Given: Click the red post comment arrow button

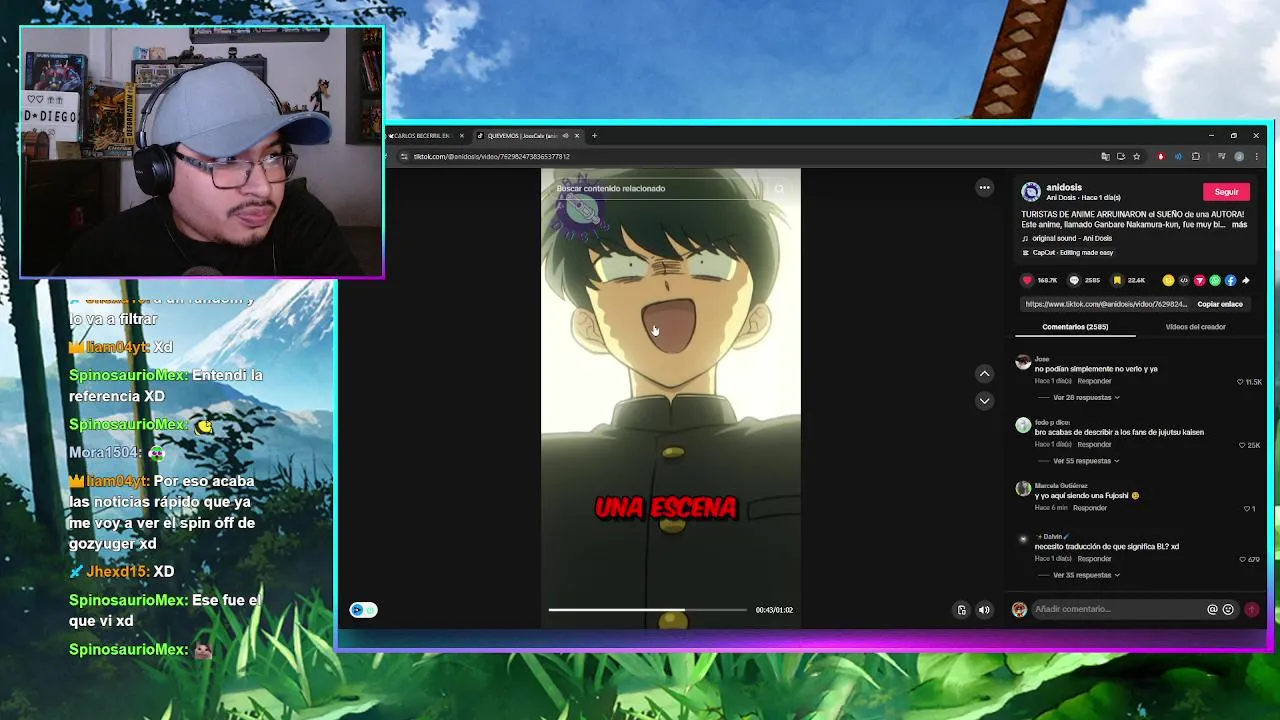Looking at the screenshot, I should click(x=1251, y=609).
